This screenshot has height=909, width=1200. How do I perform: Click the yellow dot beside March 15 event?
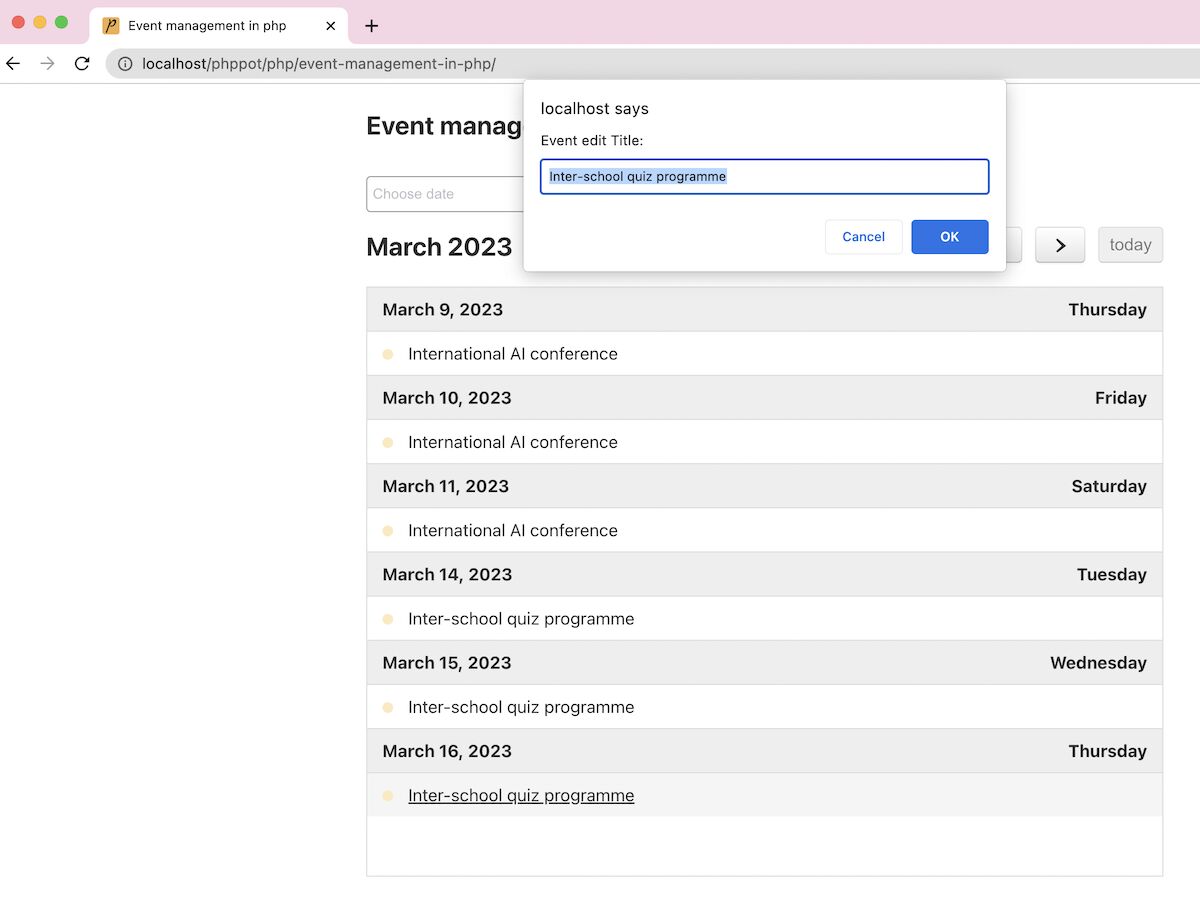(388, 707)
